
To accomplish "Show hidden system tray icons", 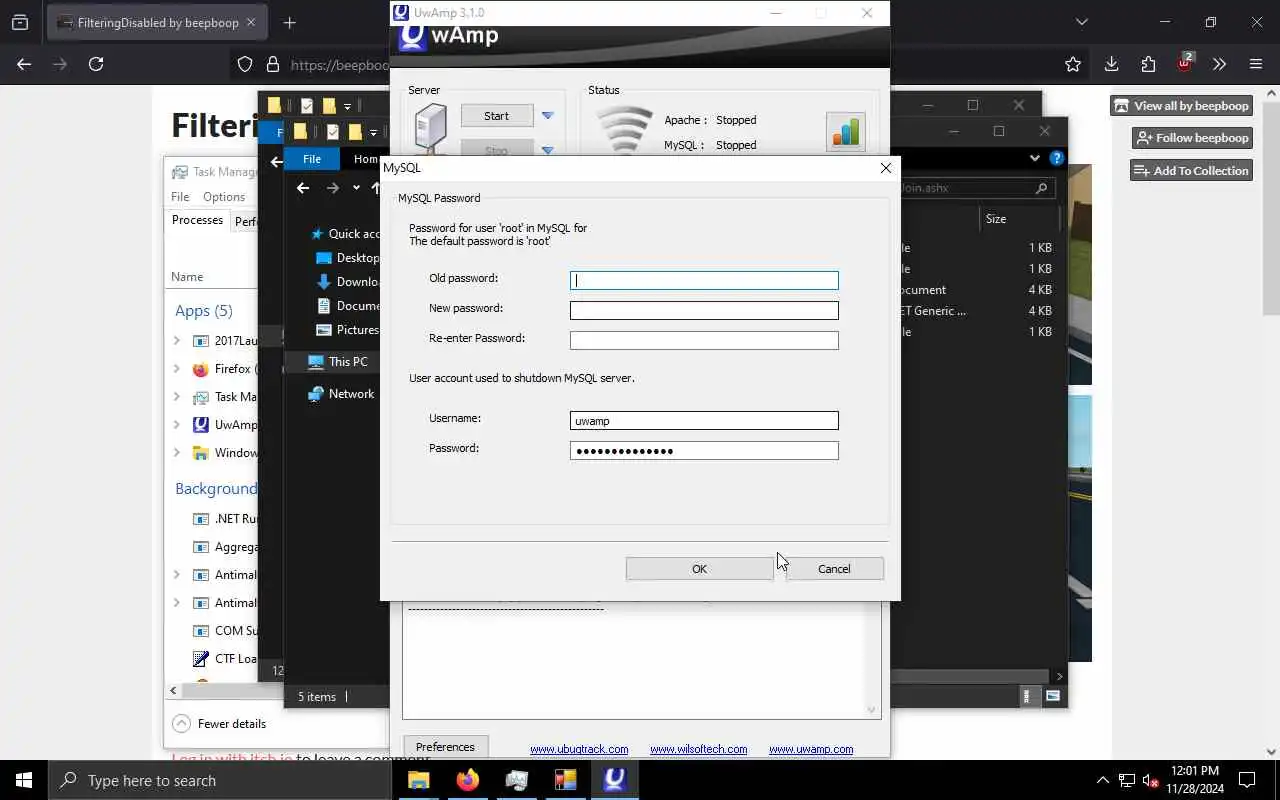I will click(x=1102, y=780).
